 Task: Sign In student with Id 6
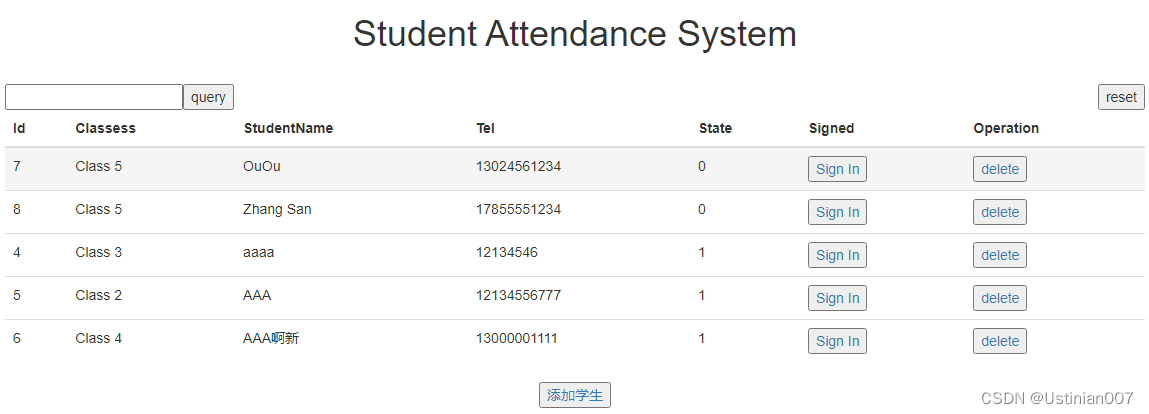pos(838,341)
